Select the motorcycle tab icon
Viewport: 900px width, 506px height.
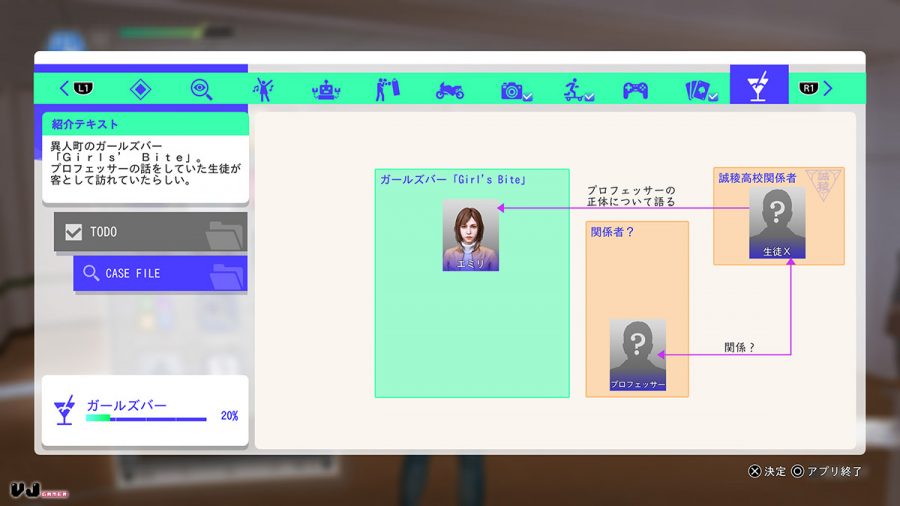pos(450,90)
